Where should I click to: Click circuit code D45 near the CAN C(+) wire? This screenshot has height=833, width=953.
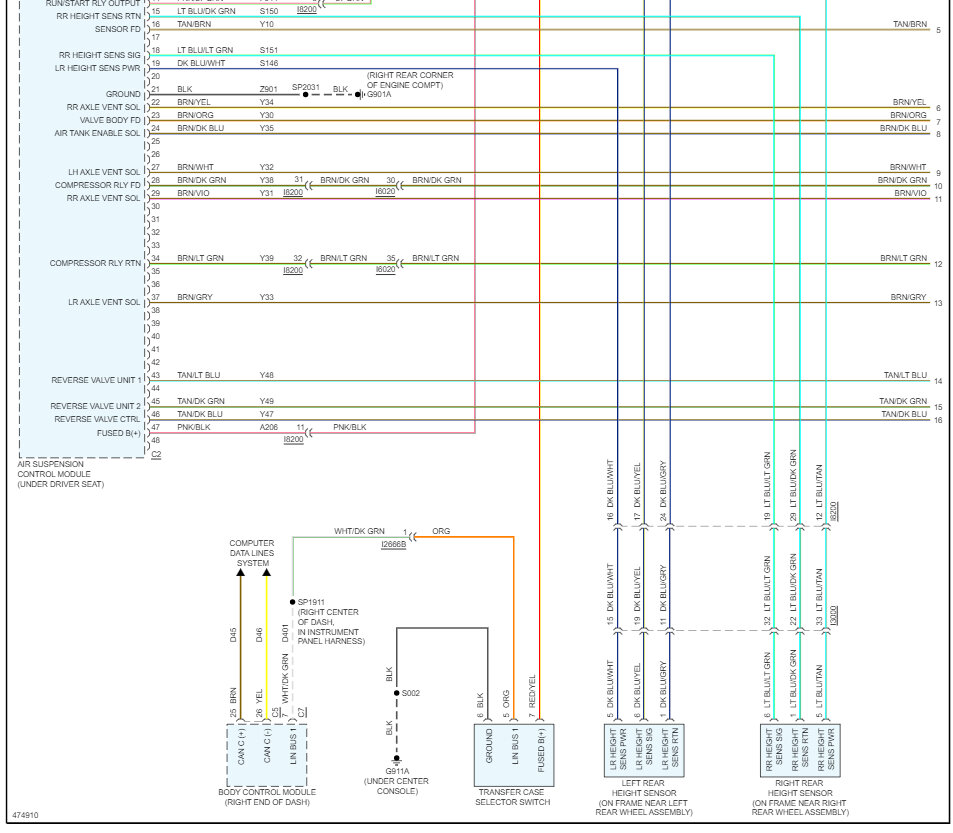(x=233, y=636)
